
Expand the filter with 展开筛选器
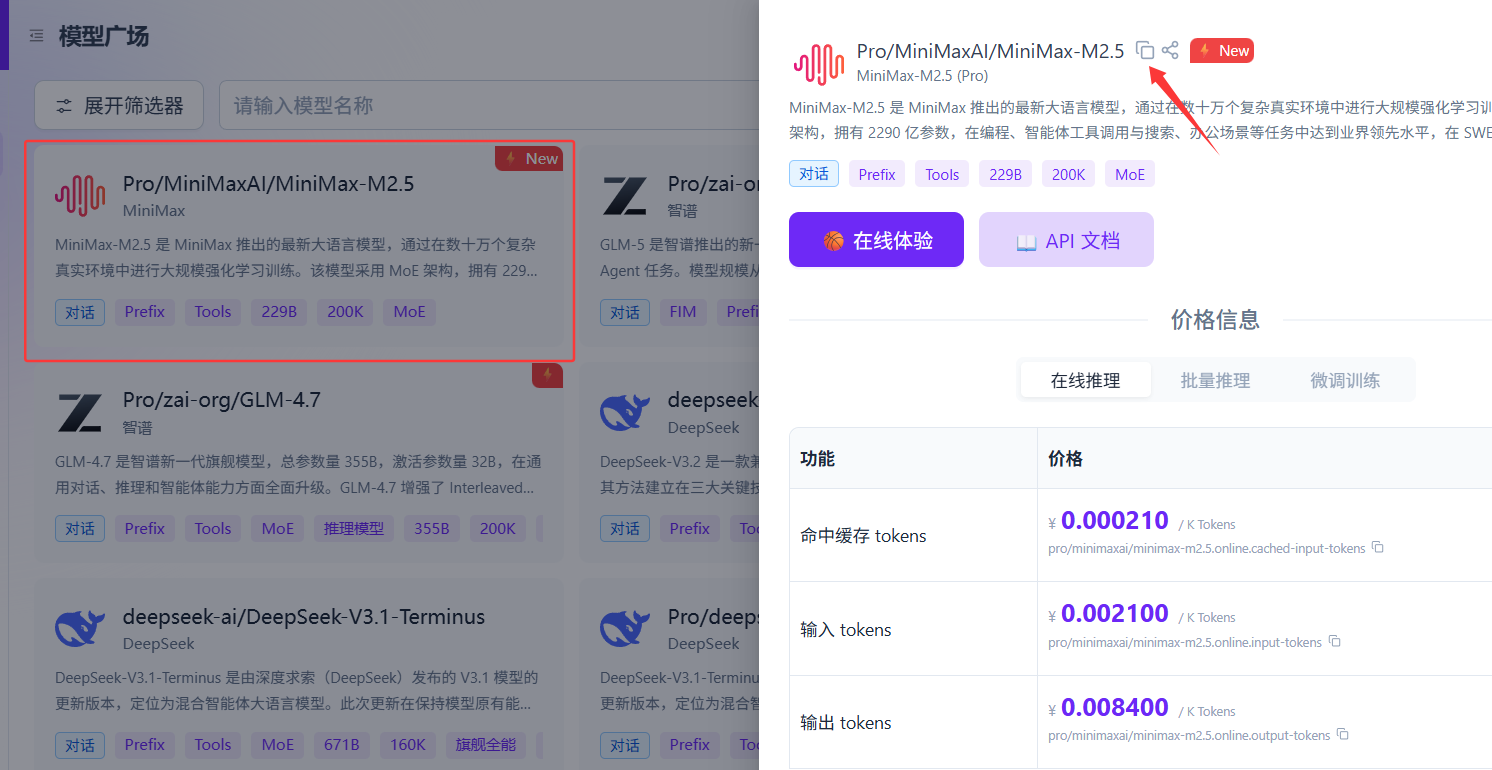119,105
